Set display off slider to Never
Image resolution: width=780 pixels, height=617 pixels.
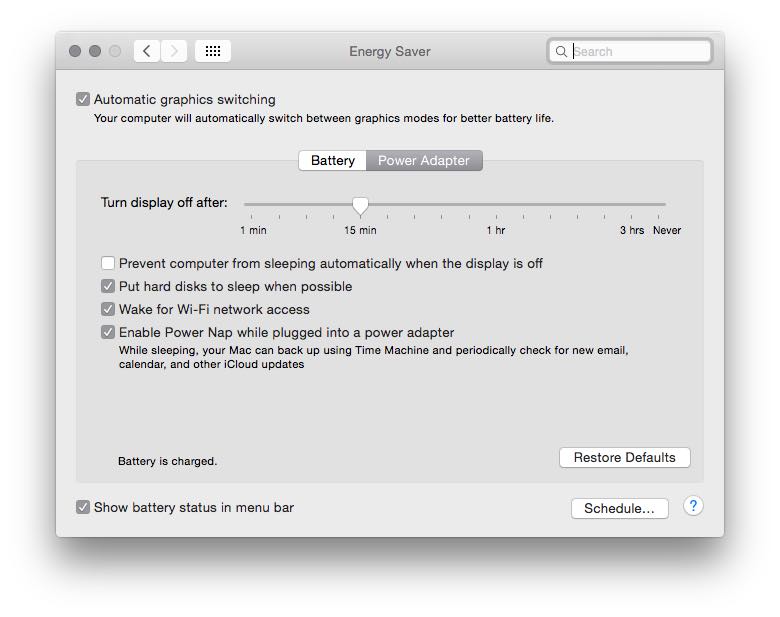click(658, 205)
